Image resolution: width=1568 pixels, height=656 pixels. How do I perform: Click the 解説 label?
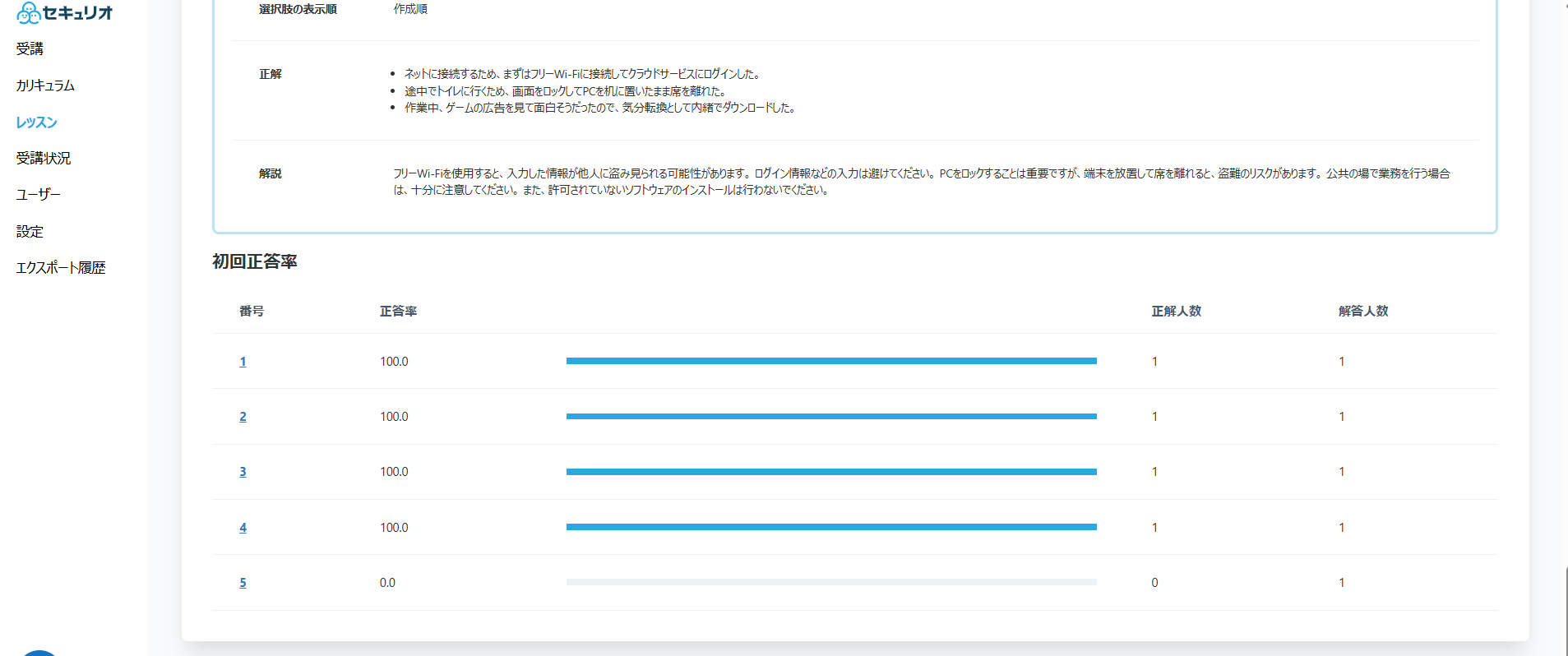click(x=271, y=173)
